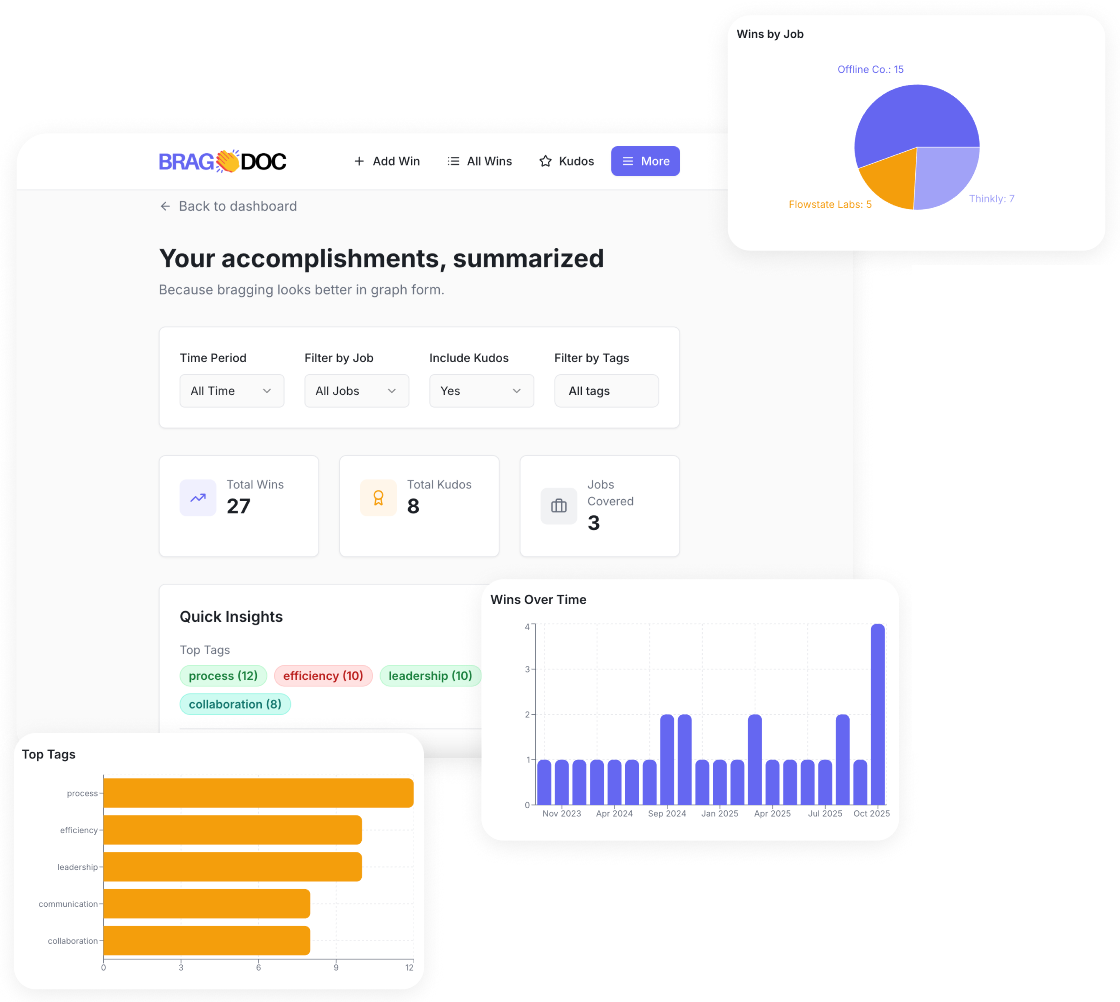Click the plus icon next to Add Win

click(358, 161)
